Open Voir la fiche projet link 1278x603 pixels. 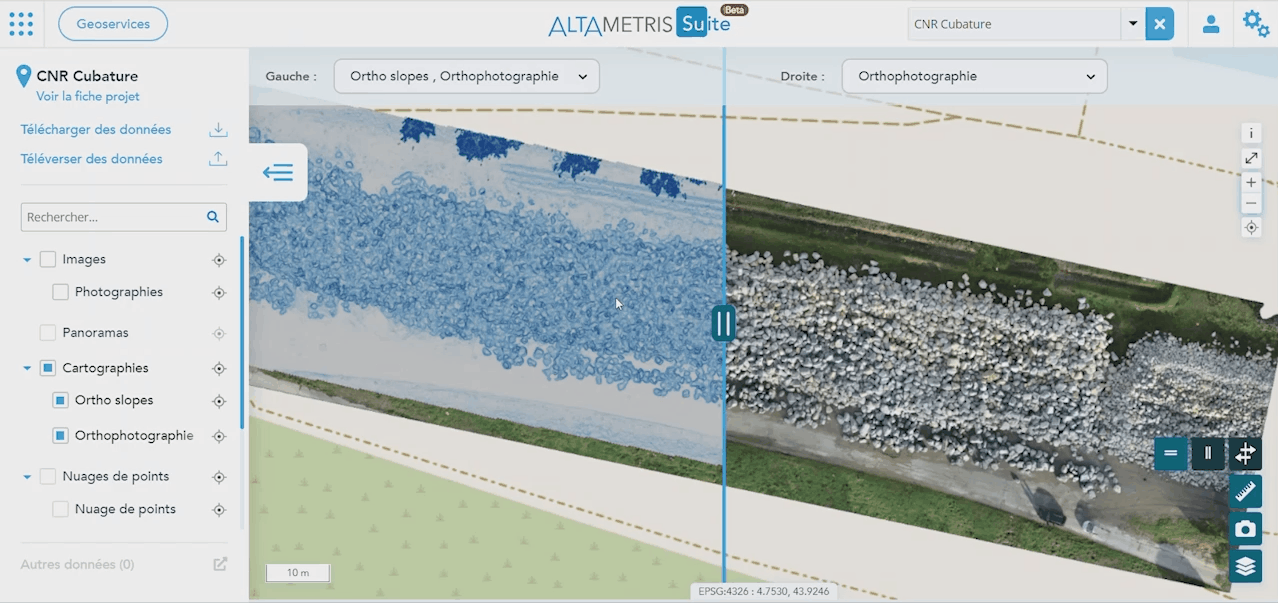(88, 97)
